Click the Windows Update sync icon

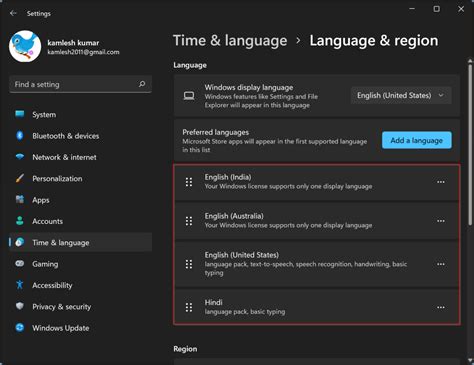[x=20, y=328]
